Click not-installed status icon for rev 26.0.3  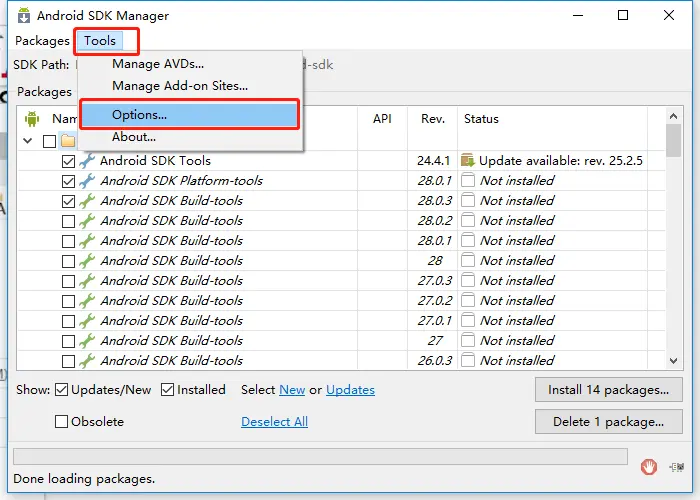click(468, 360)
